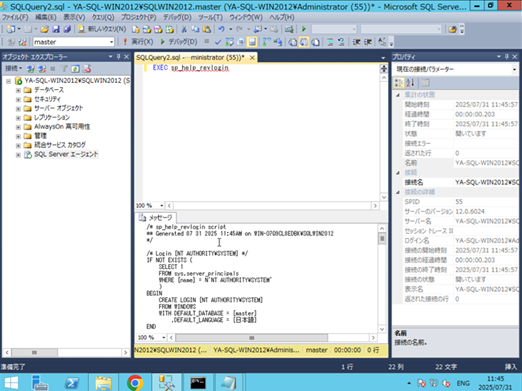Click the DMX query toolbar icon
The image size is (522, 391).
[x=158, y=29]
